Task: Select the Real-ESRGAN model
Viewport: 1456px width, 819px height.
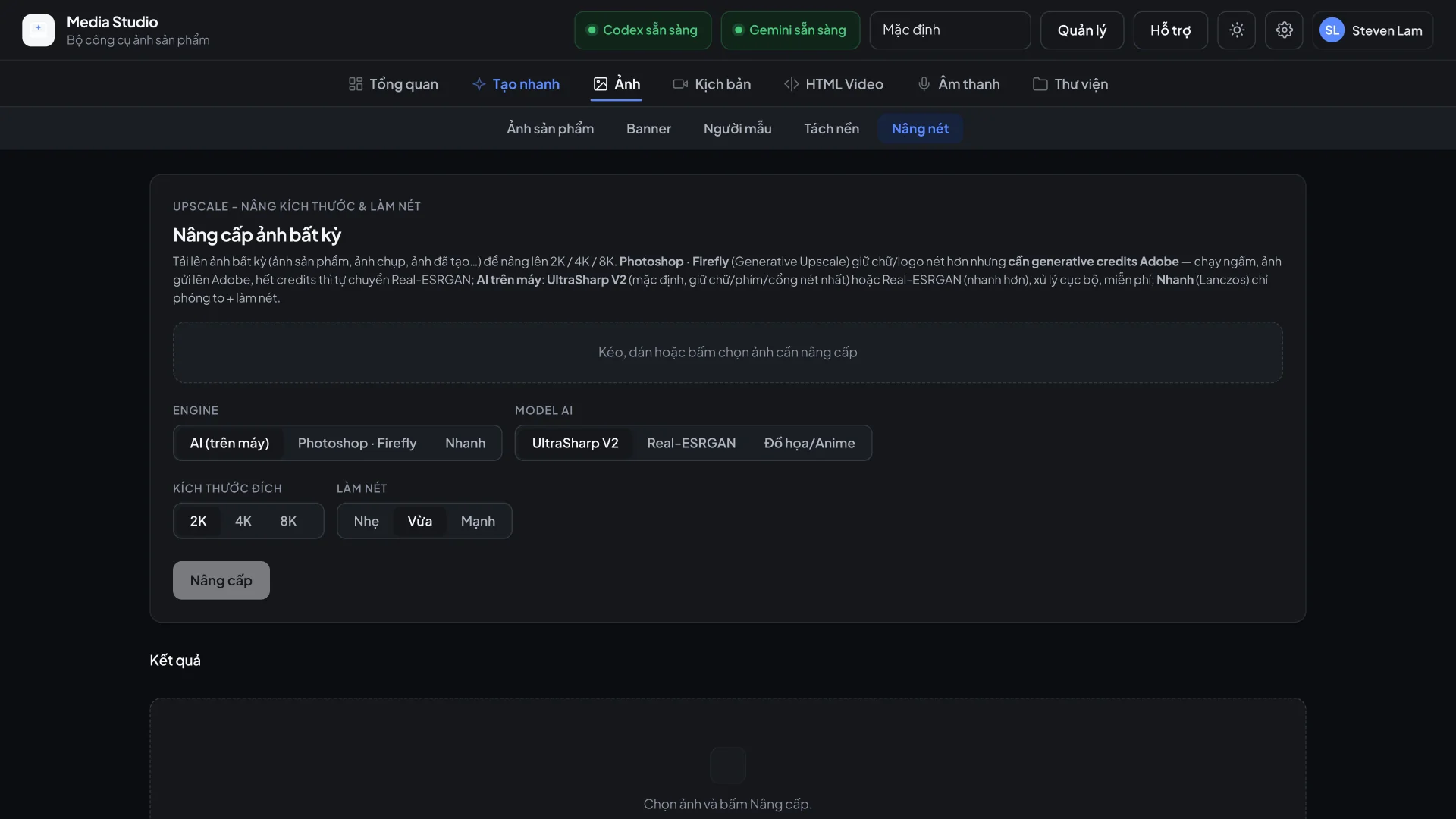Action: [691, 443]
